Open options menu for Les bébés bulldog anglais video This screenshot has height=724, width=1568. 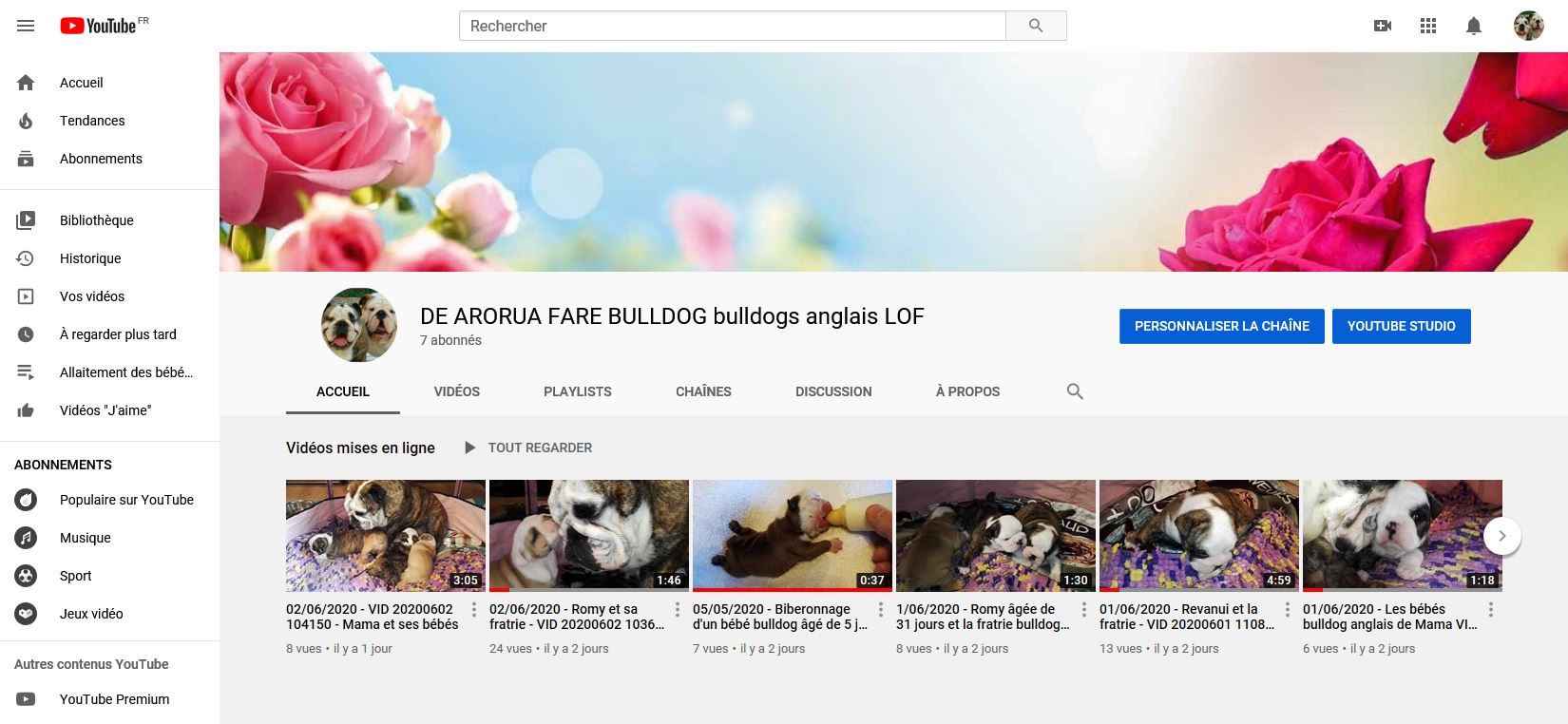1491,610
